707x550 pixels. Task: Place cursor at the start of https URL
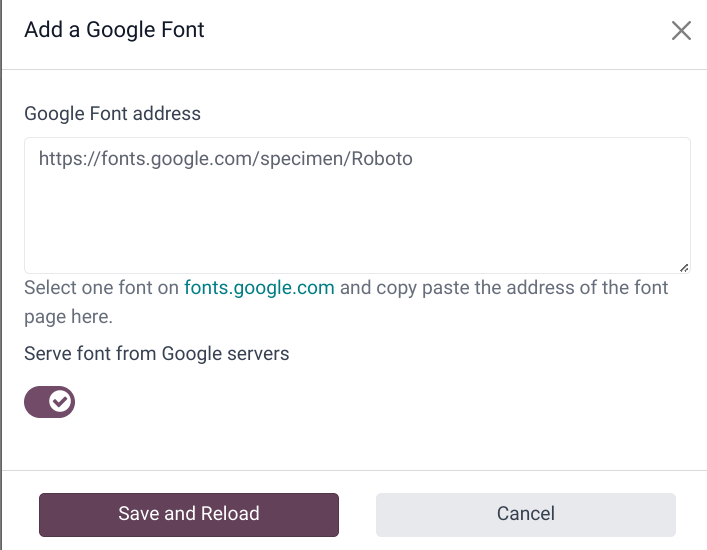40,158
